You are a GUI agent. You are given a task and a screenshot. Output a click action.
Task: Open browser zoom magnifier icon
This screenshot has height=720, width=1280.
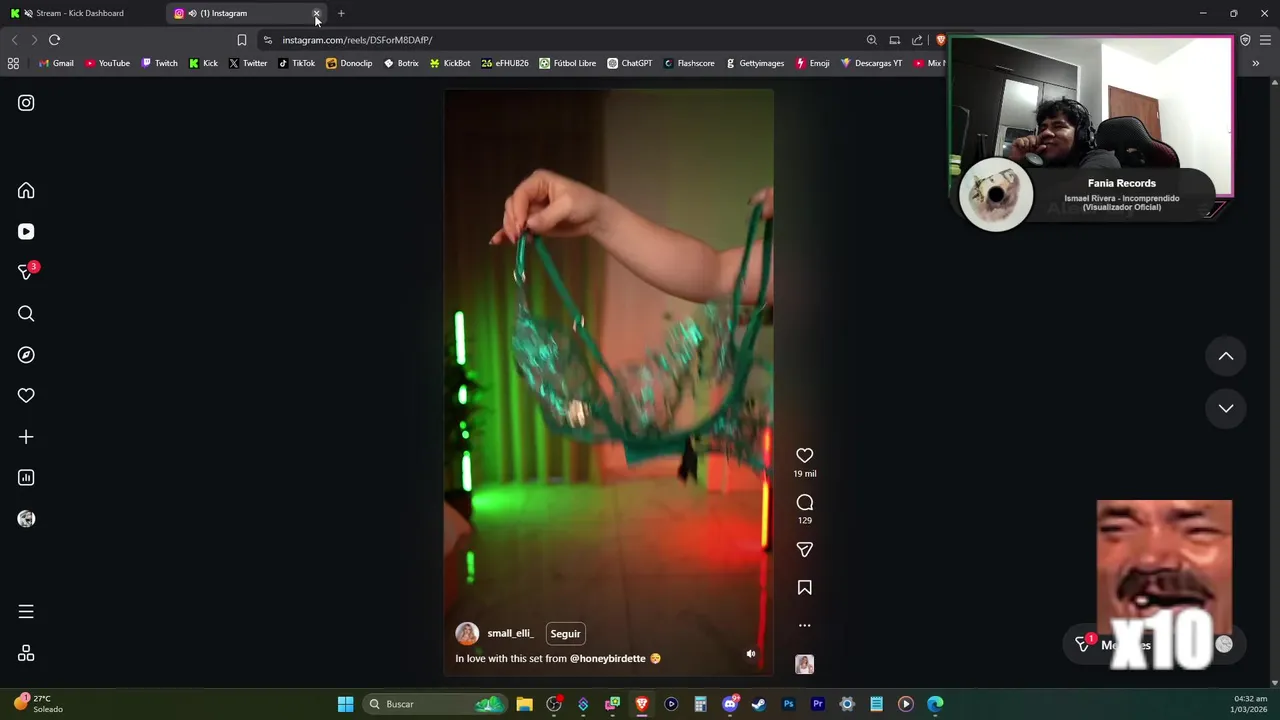pyautogui.click(x=872, y=40)
